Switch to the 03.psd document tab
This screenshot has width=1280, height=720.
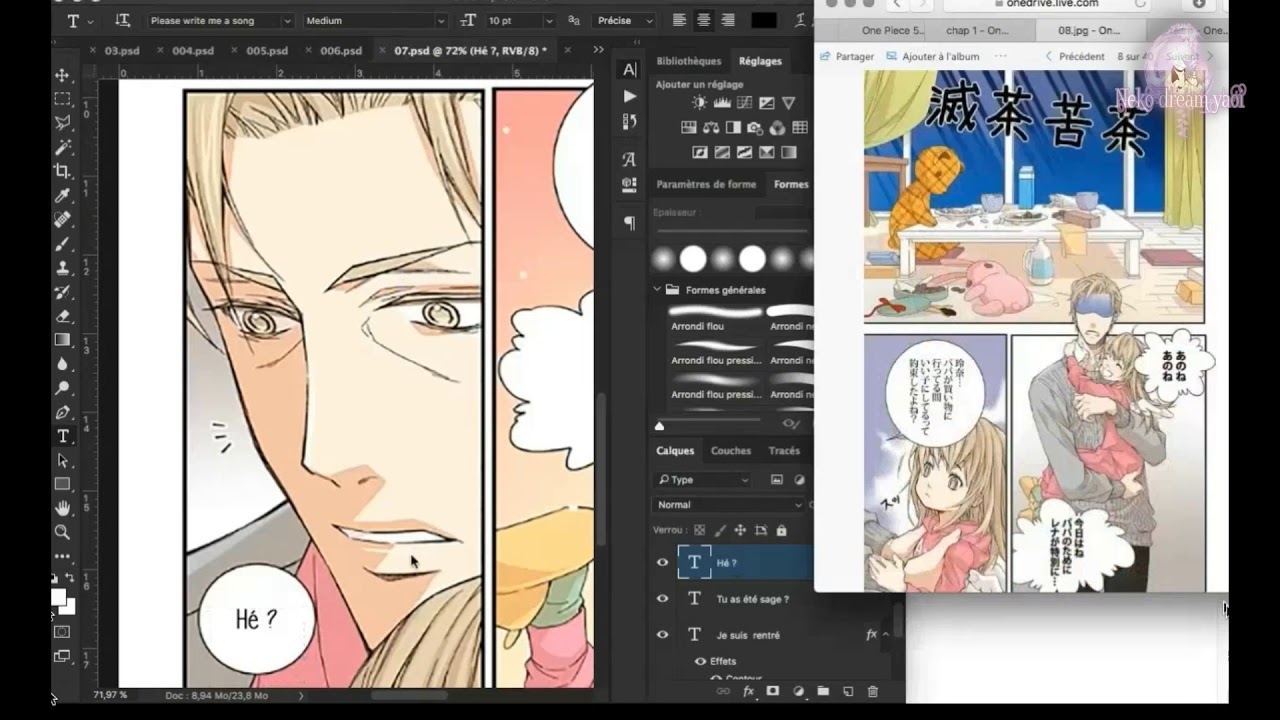[121, 50]
